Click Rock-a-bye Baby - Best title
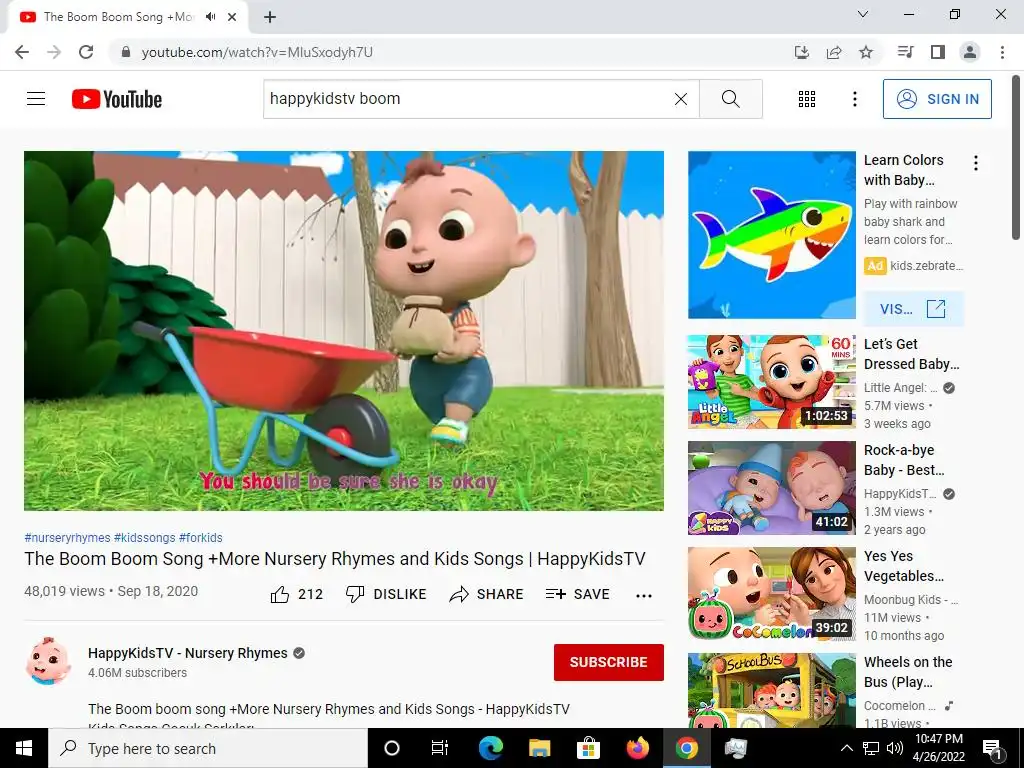Viewport: 1024px width, 768px height. click(904, 460)
